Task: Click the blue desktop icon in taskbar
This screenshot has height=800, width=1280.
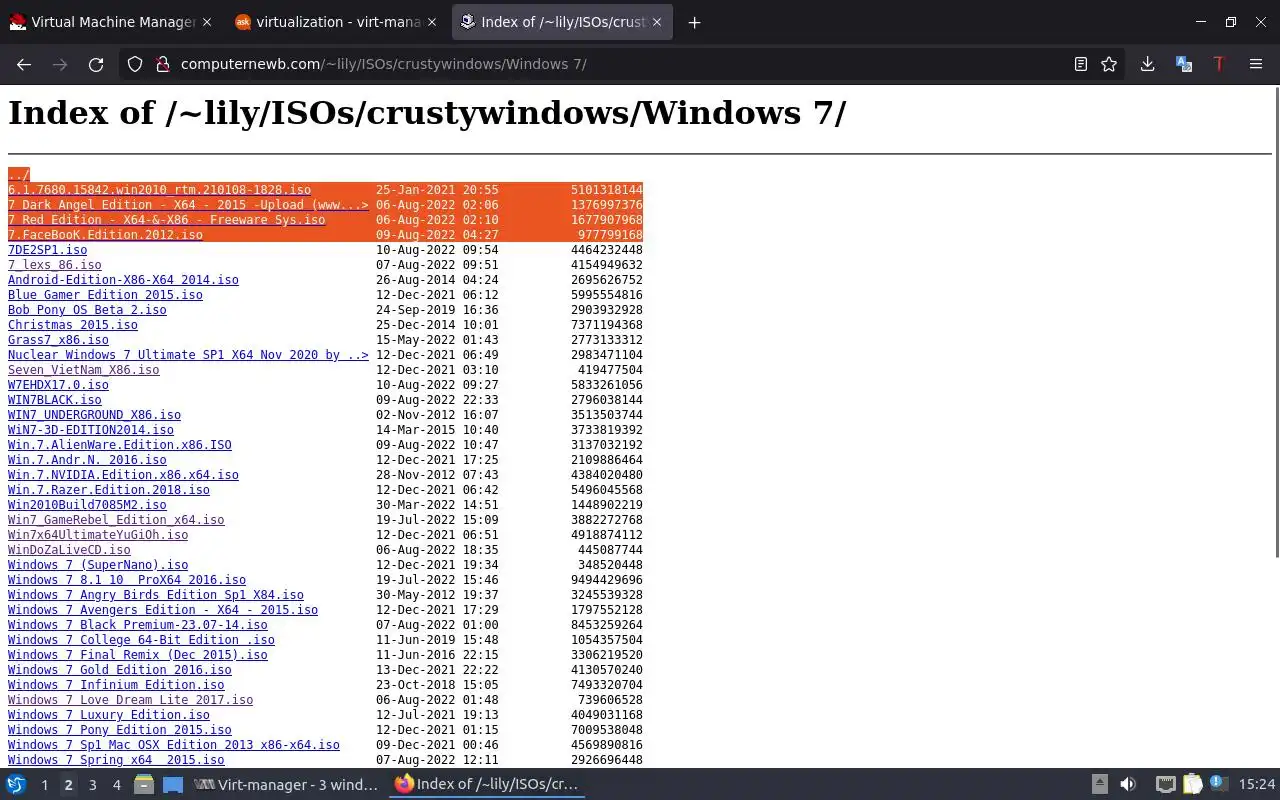Action: (172, 785)
